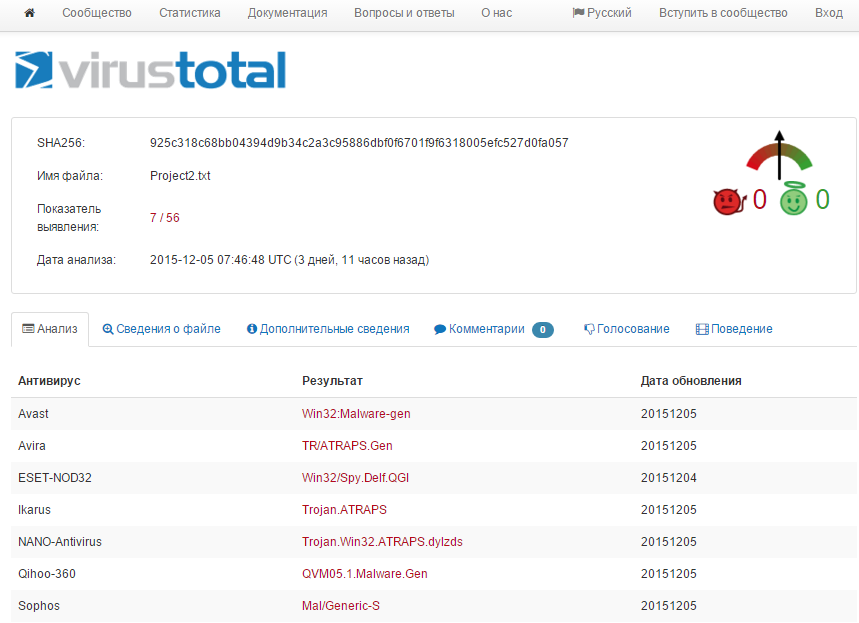Viewport: 859px width, 623px height.
Task: Click the Avast antivirus row name
Action: pos(33,414)
